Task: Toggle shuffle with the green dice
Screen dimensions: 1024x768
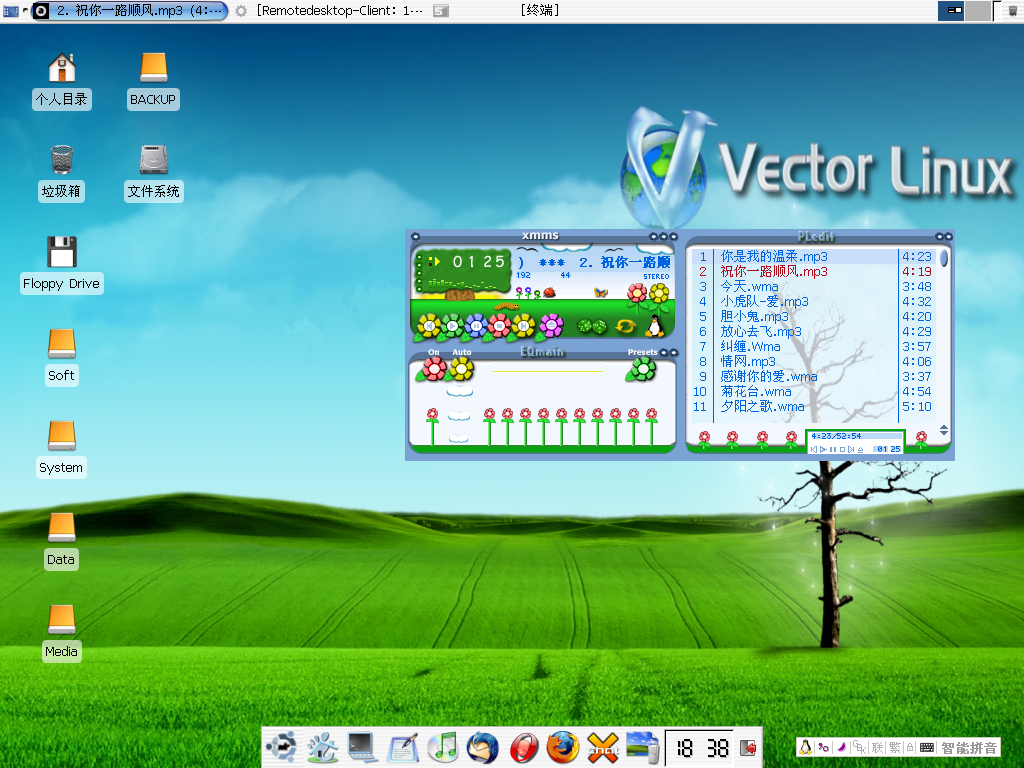Action: (592, 326)
